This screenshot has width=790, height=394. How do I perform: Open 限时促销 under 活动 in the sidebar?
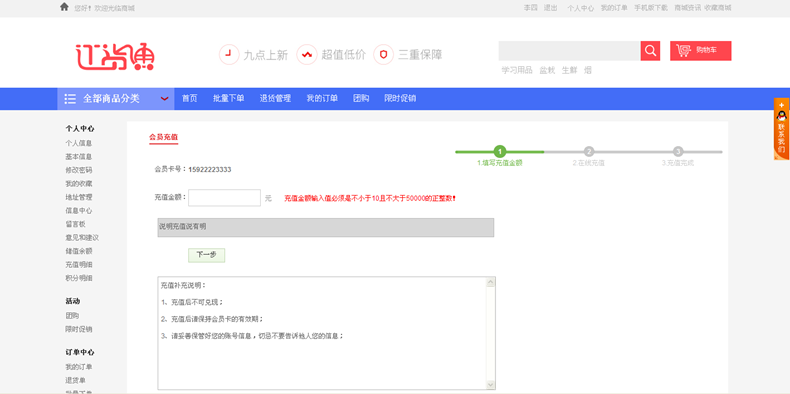pyautogui.click(x=79, y=330)
